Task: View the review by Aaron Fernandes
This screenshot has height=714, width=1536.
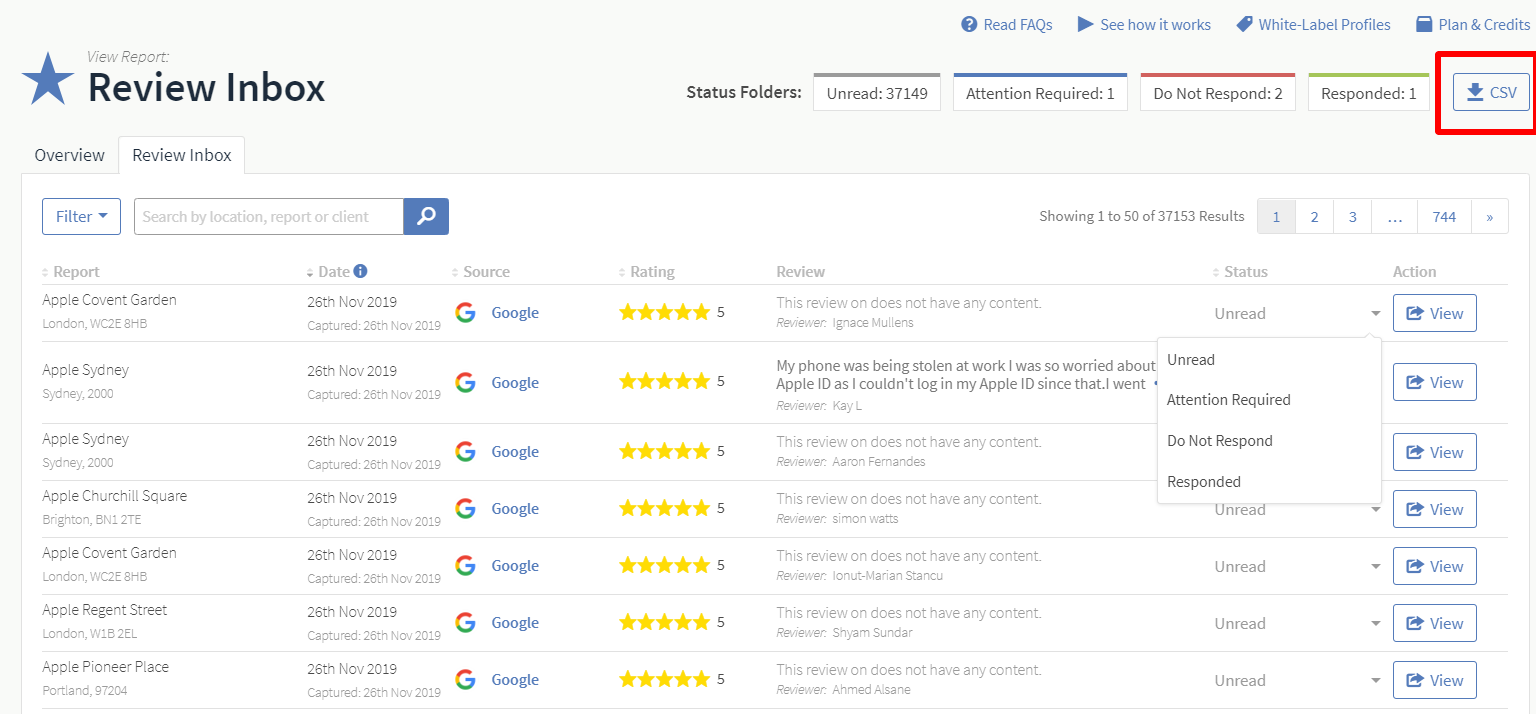Action: 1434,452
